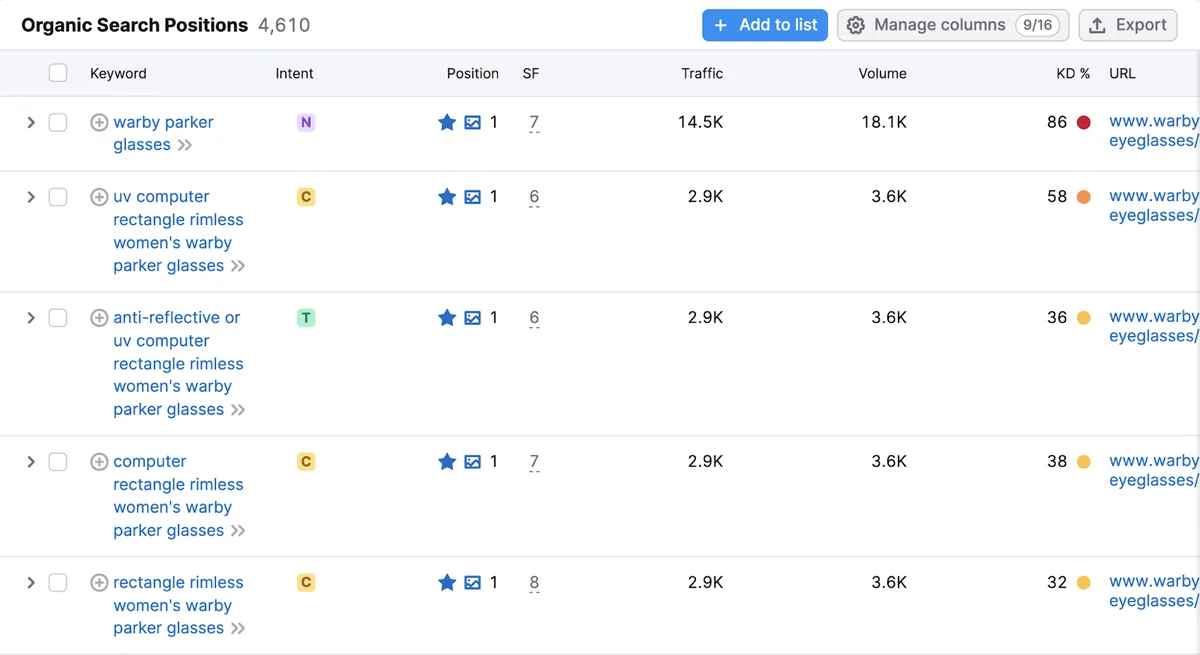Click plus icon beside 'computer rectangle rimless' keyword
This screenshot has width=1200, height=655.
[x=99, y=462]
